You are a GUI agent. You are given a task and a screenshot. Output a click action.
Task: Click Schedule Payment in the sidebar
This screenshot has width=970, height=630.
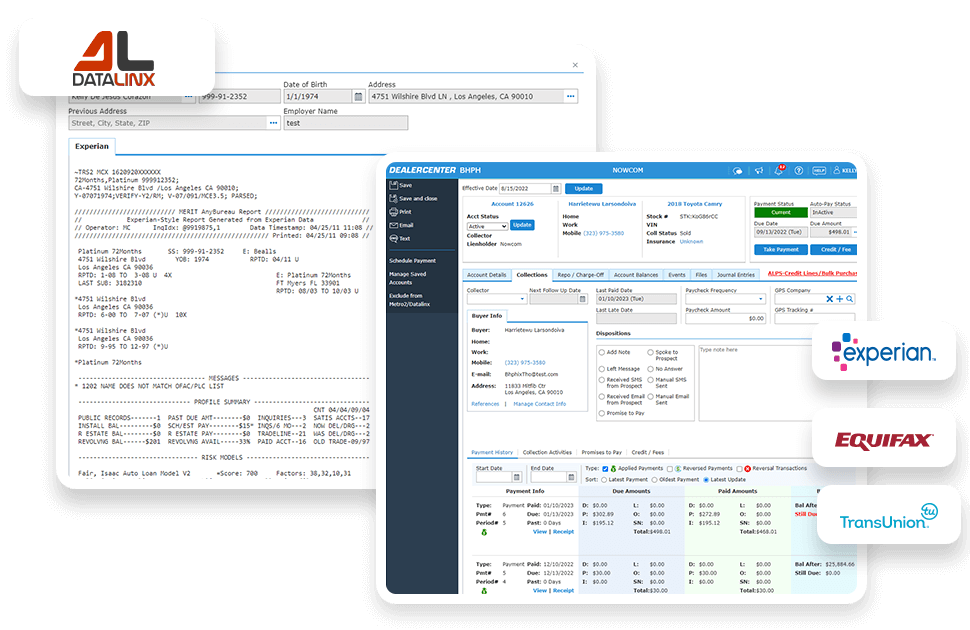[x=412, y=261]
